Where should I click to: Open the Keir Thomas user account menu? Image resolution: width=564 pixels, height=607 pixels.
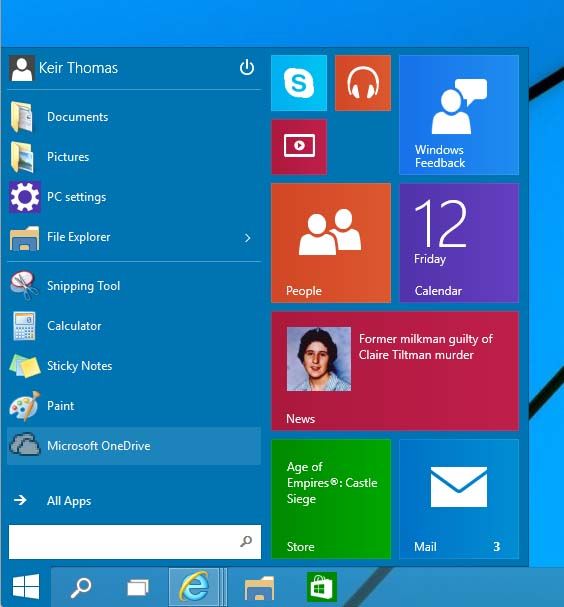coord(64,68)
